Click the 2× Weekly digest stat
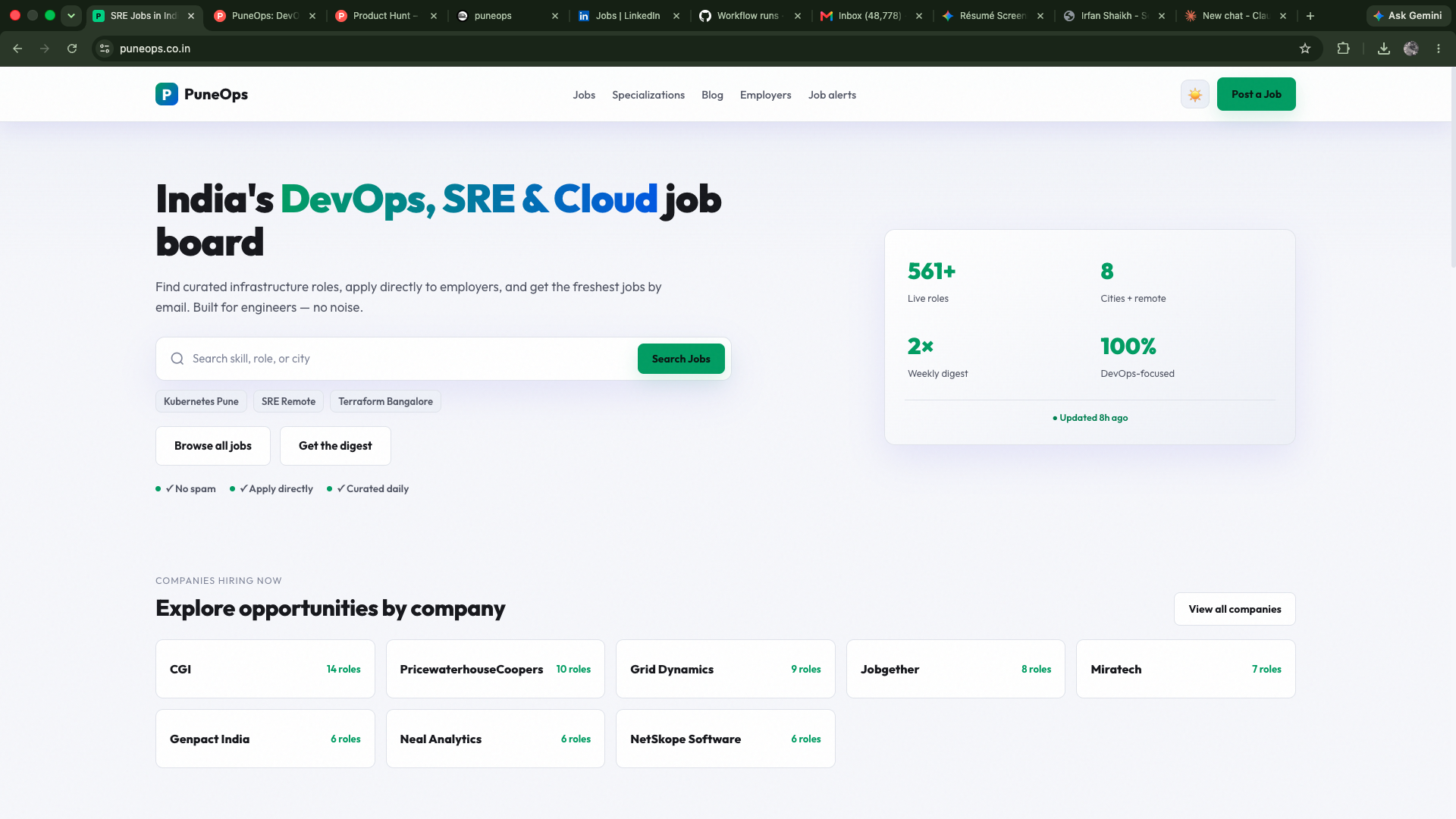1456x819 pixels. pyautogui.click(x=938, y=356)
